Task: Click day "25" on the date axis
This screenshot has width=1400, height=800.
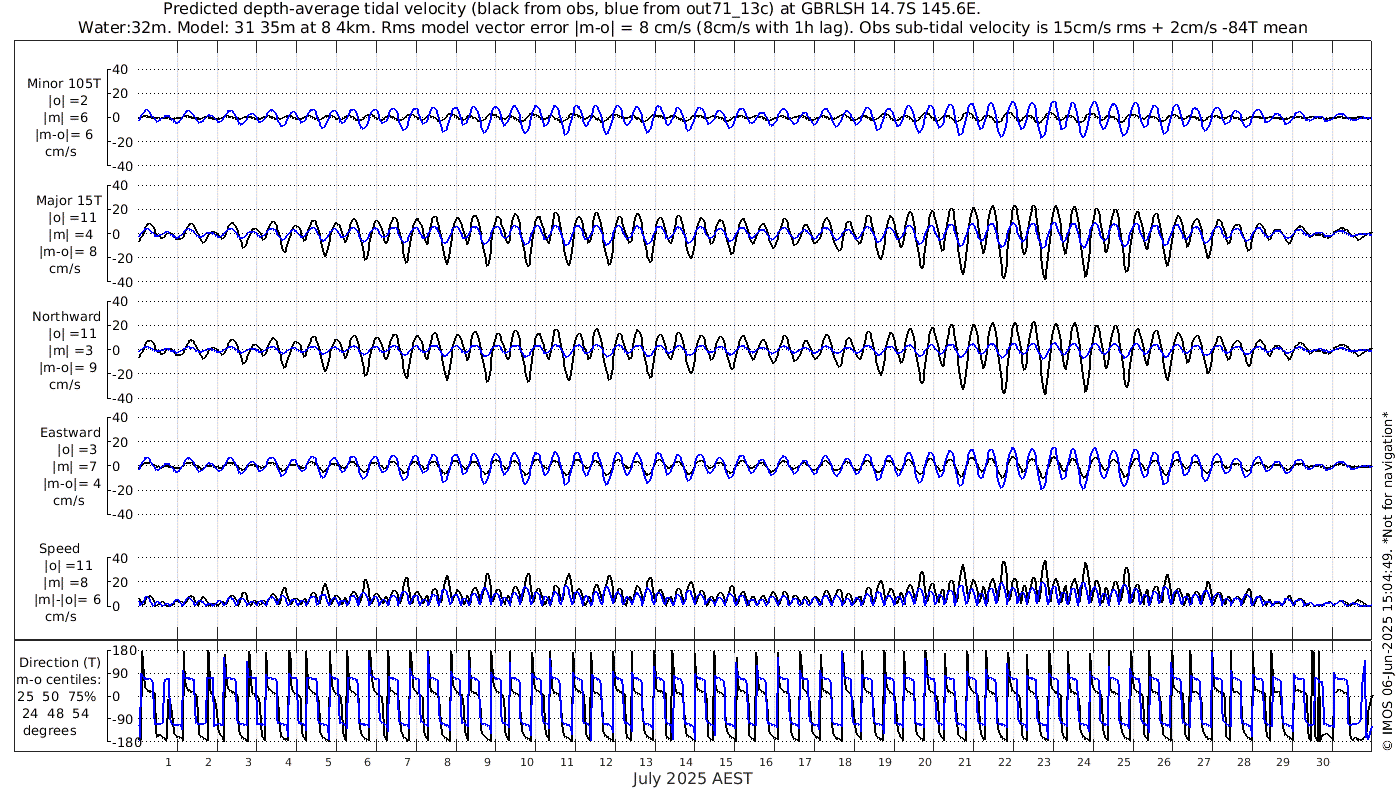Action: pyautogui.click(x=1124, y=762)
